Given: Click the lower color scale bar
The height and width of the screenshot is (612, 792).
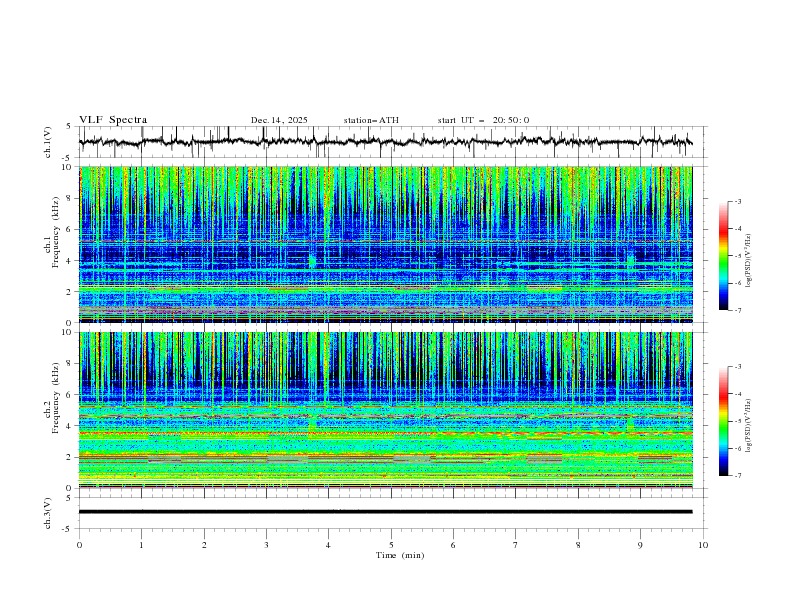Looking at the screenshot, I should [723, 421].
